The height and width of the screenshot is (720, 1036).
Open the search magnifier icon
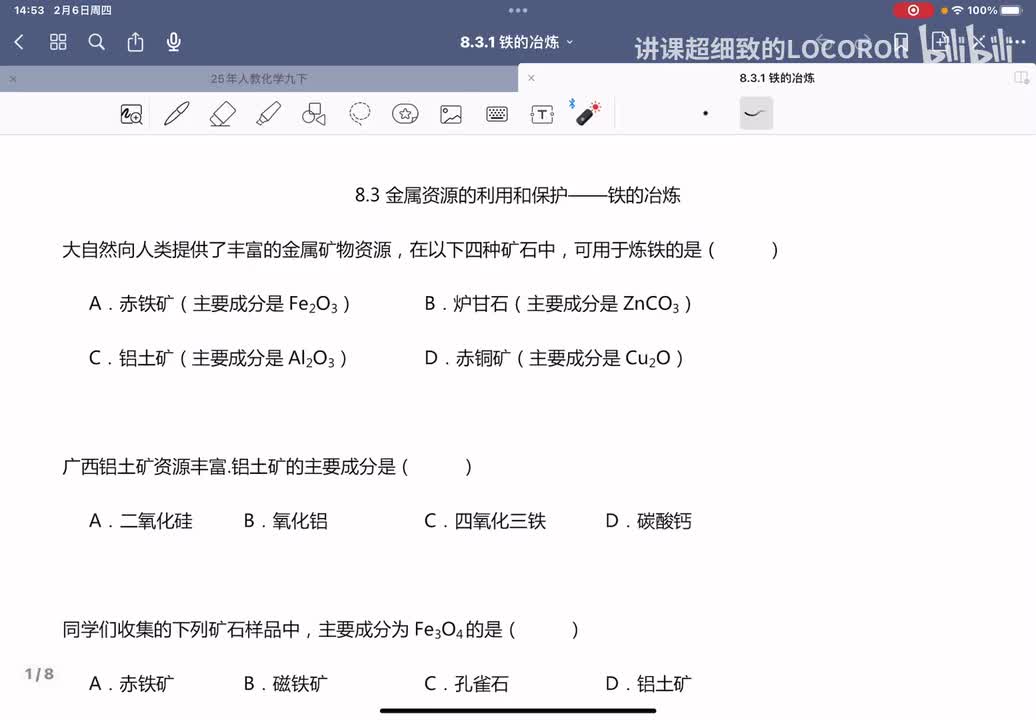(x=96, y=42)
